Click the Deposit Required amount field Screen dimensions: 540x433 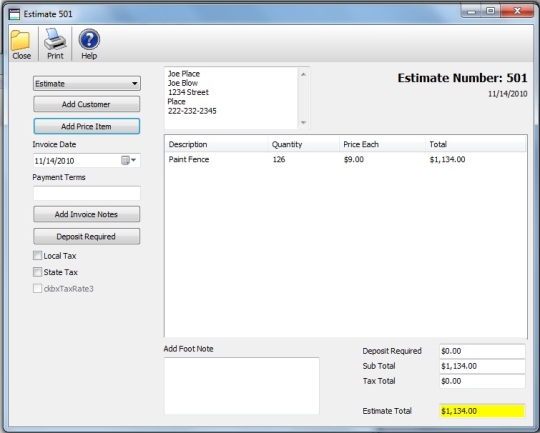pos(482,351)
